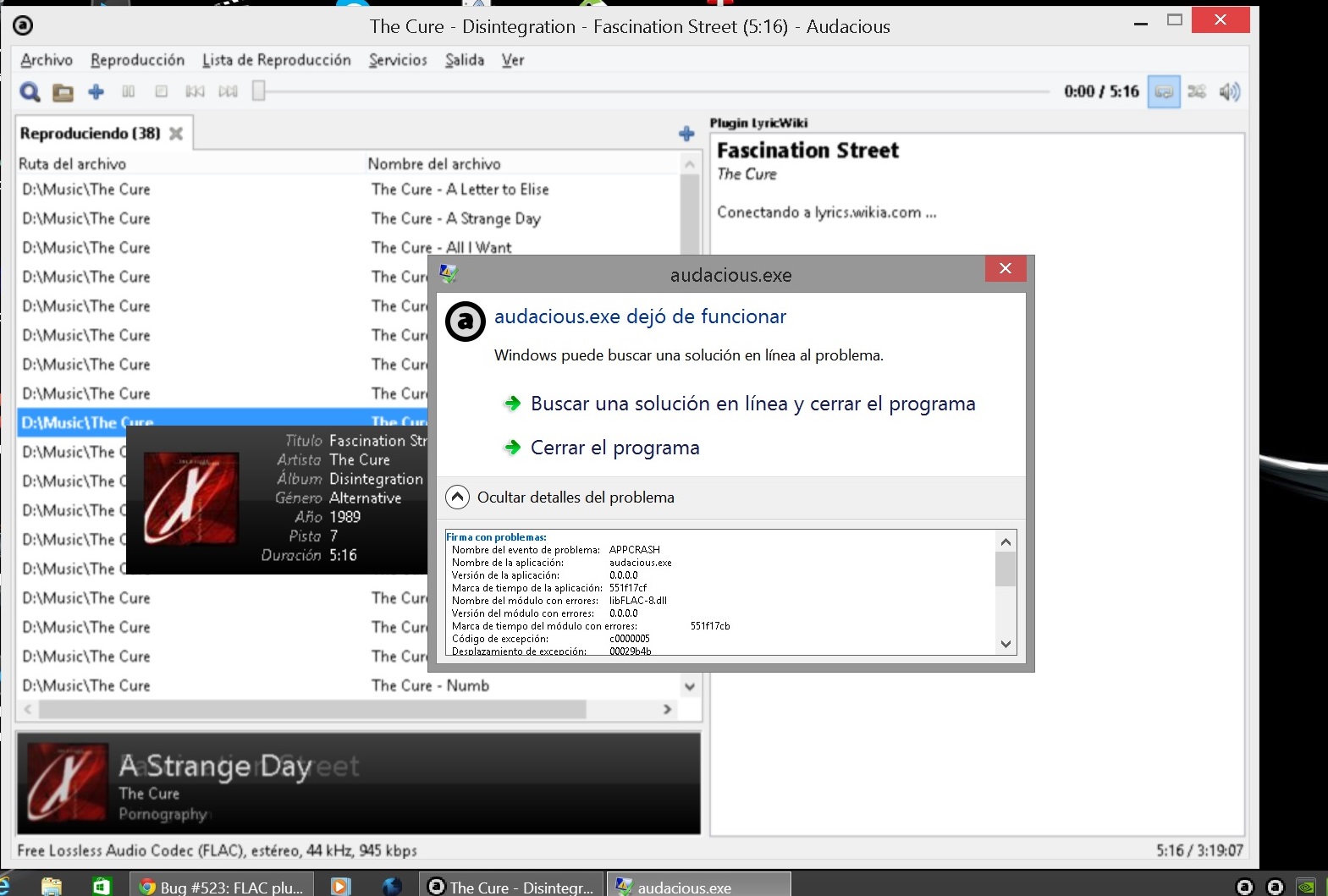Switch to audacious.exe taskbar item
This screenshot has height=896, width=1328.
[x=699, y=887]
